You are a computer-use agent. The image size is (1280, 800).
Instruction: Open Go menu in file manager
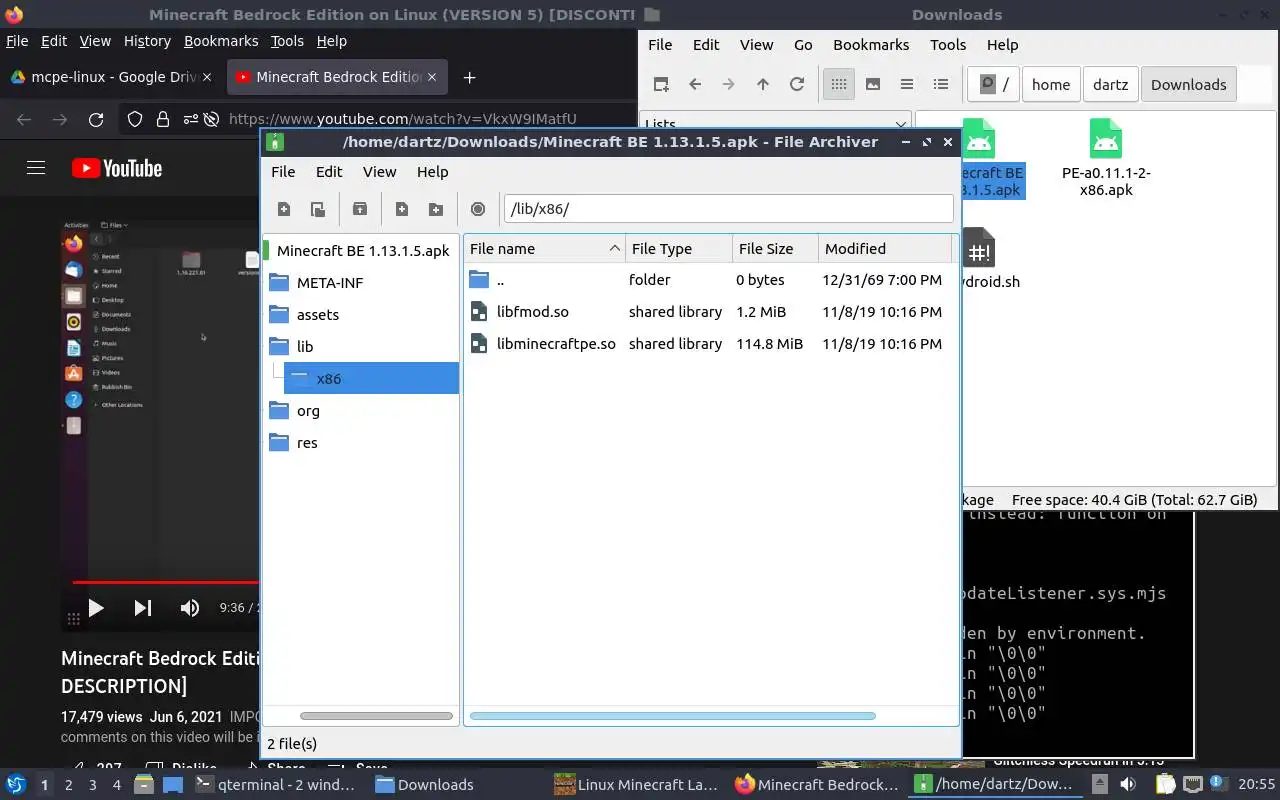[x=803, y=45]
